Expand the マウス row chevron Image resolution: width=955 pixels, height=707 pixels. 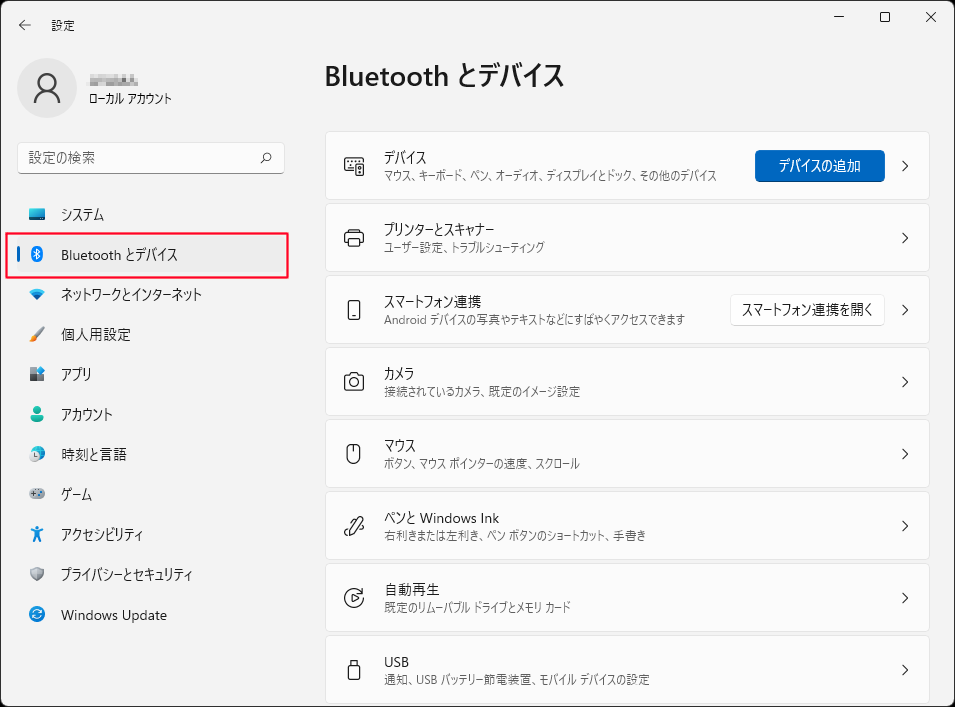905,454
